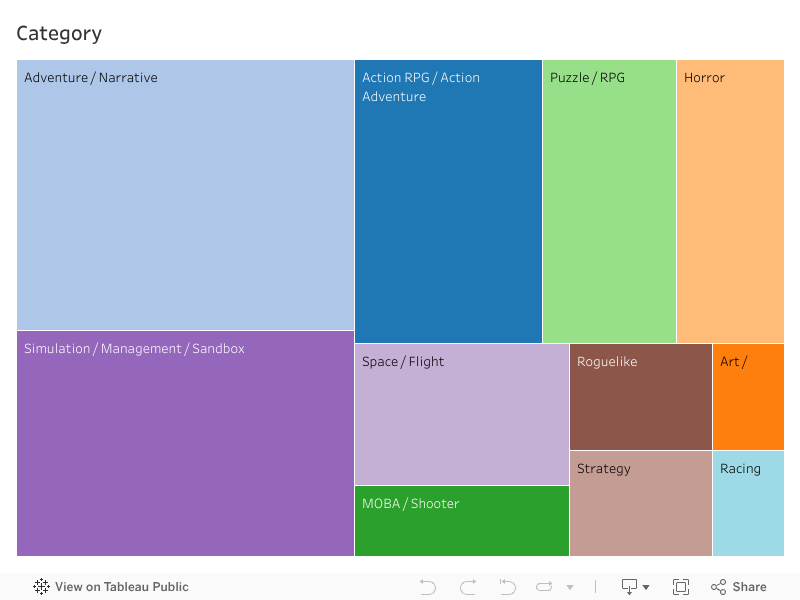Image resolution: width=800 pixels, height=600 pixels.
Task: Open the Download menu icon
Action: pyautogui.click(x=635, y=587)
